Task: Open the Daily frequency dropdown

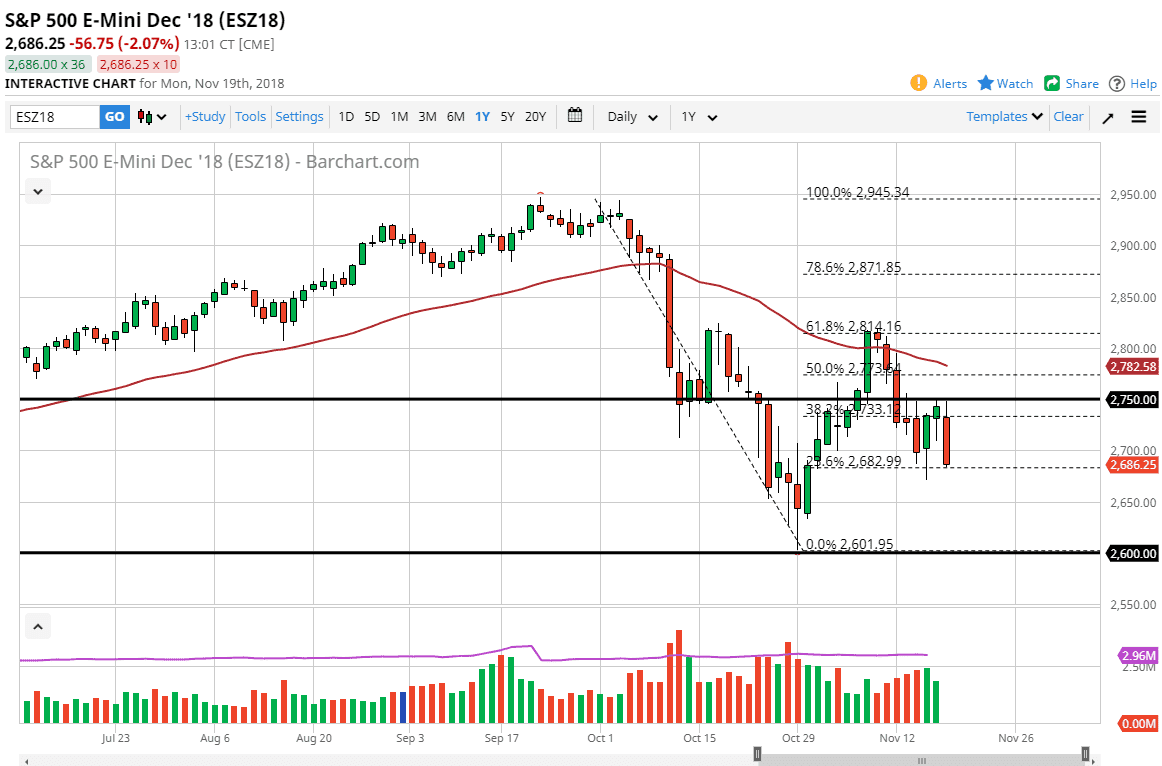Action: click(x=631, y=117)
